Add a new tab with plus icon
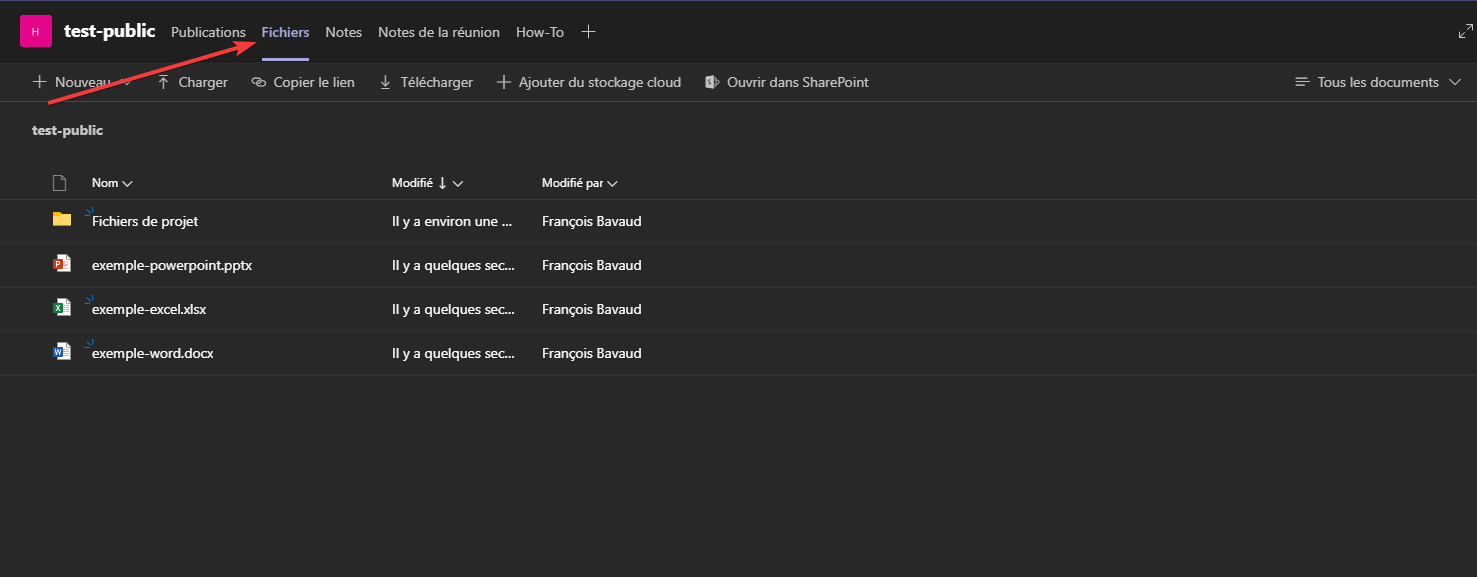This screenshot has width=1477, height=577. 589,32
